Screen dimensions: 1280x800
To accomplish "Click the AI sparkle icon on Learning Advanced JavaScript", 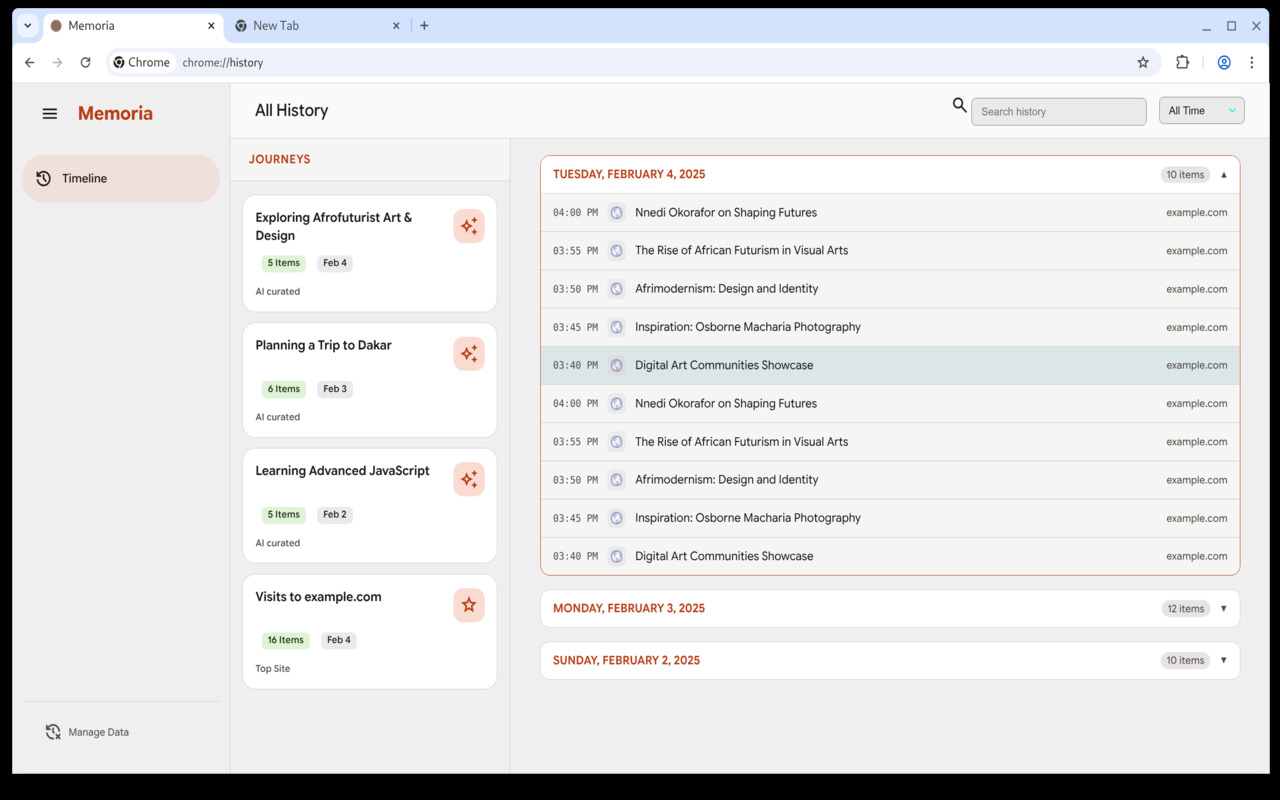I will [x=468, y=478].
